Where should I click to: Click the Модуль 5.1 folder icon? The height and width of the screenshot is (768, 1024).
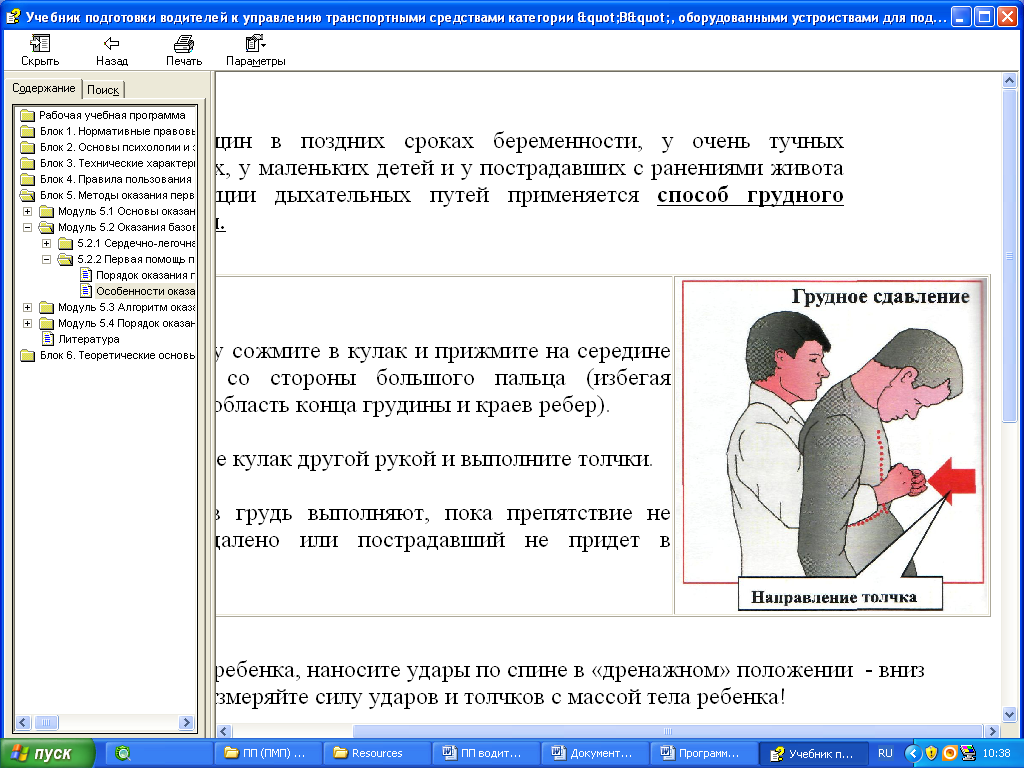[x=46, y=212]
